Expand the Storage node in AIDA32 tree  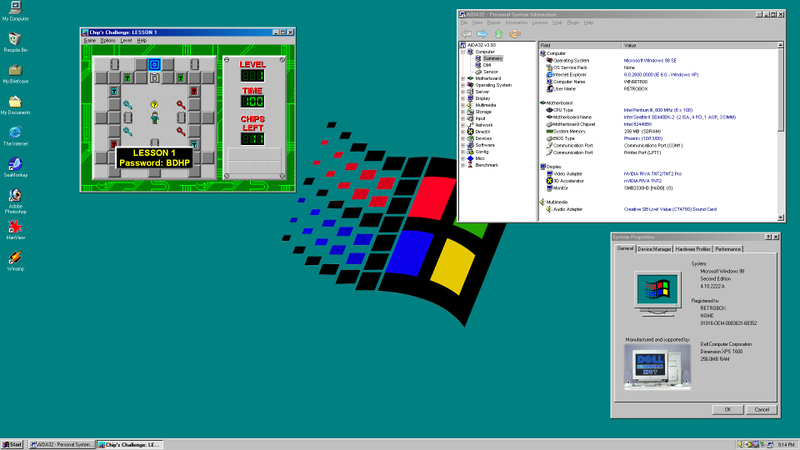click(463, 112)
